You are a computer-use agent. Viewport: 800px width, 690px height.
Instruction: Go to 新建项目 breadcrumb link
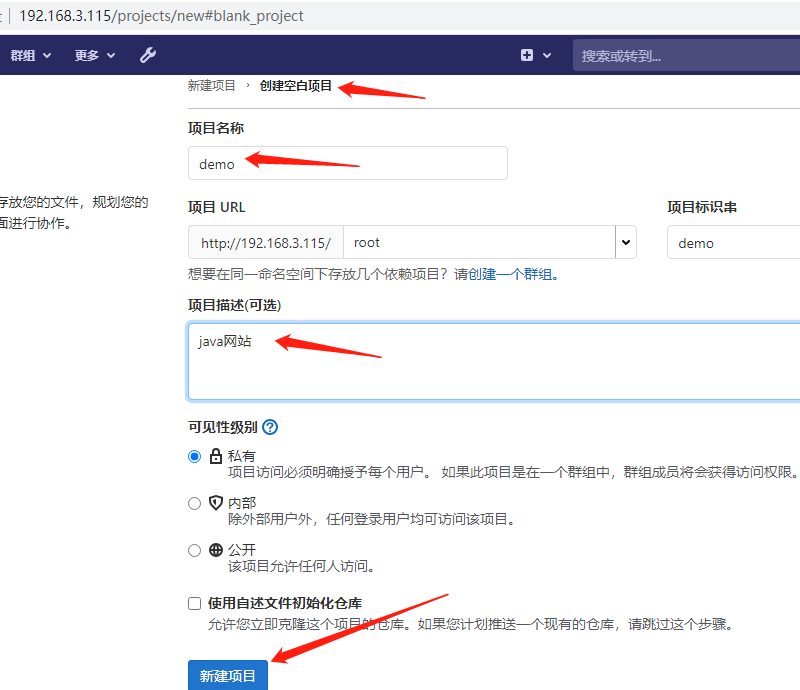click(211, 86)
